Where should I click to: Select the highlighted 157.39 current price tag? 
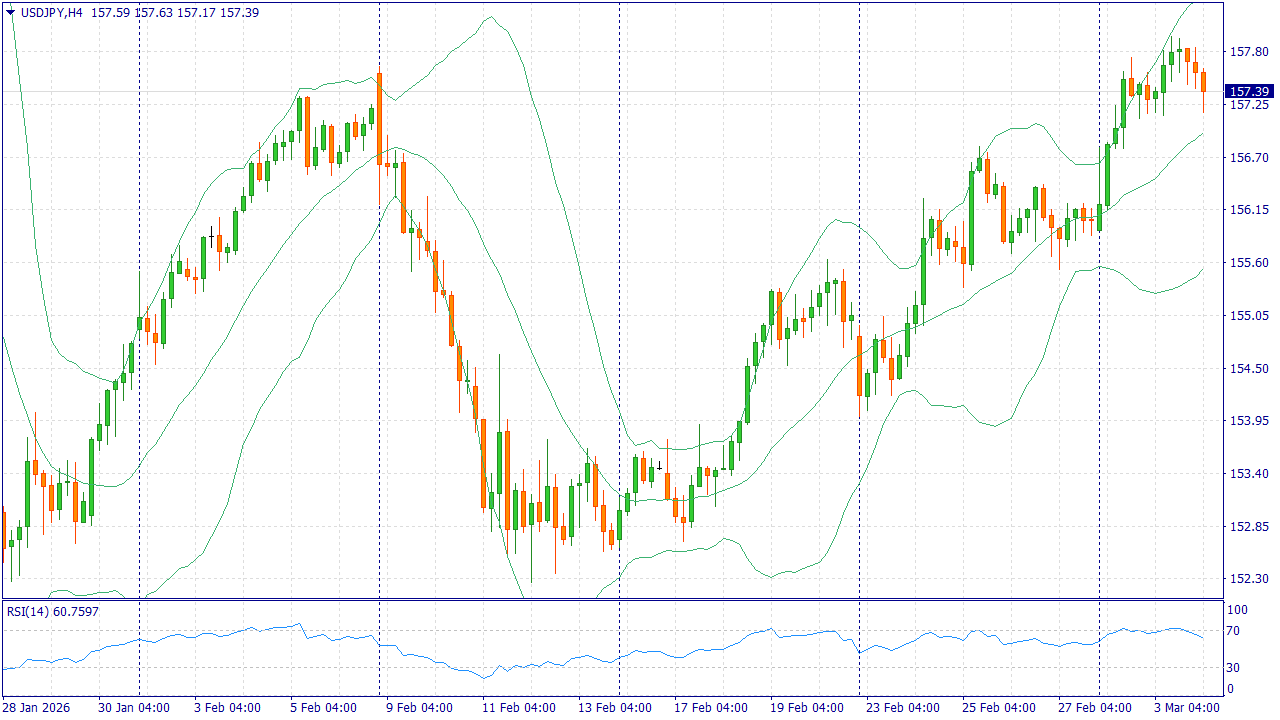click(1249, 91)
